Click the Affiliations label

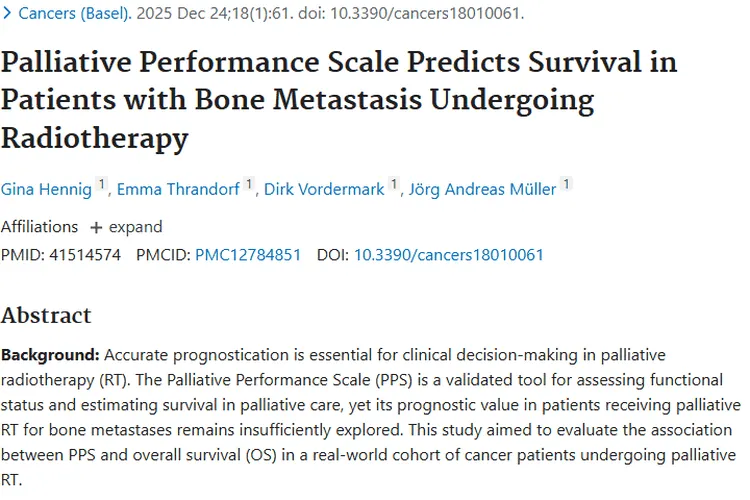coord(39,227)
